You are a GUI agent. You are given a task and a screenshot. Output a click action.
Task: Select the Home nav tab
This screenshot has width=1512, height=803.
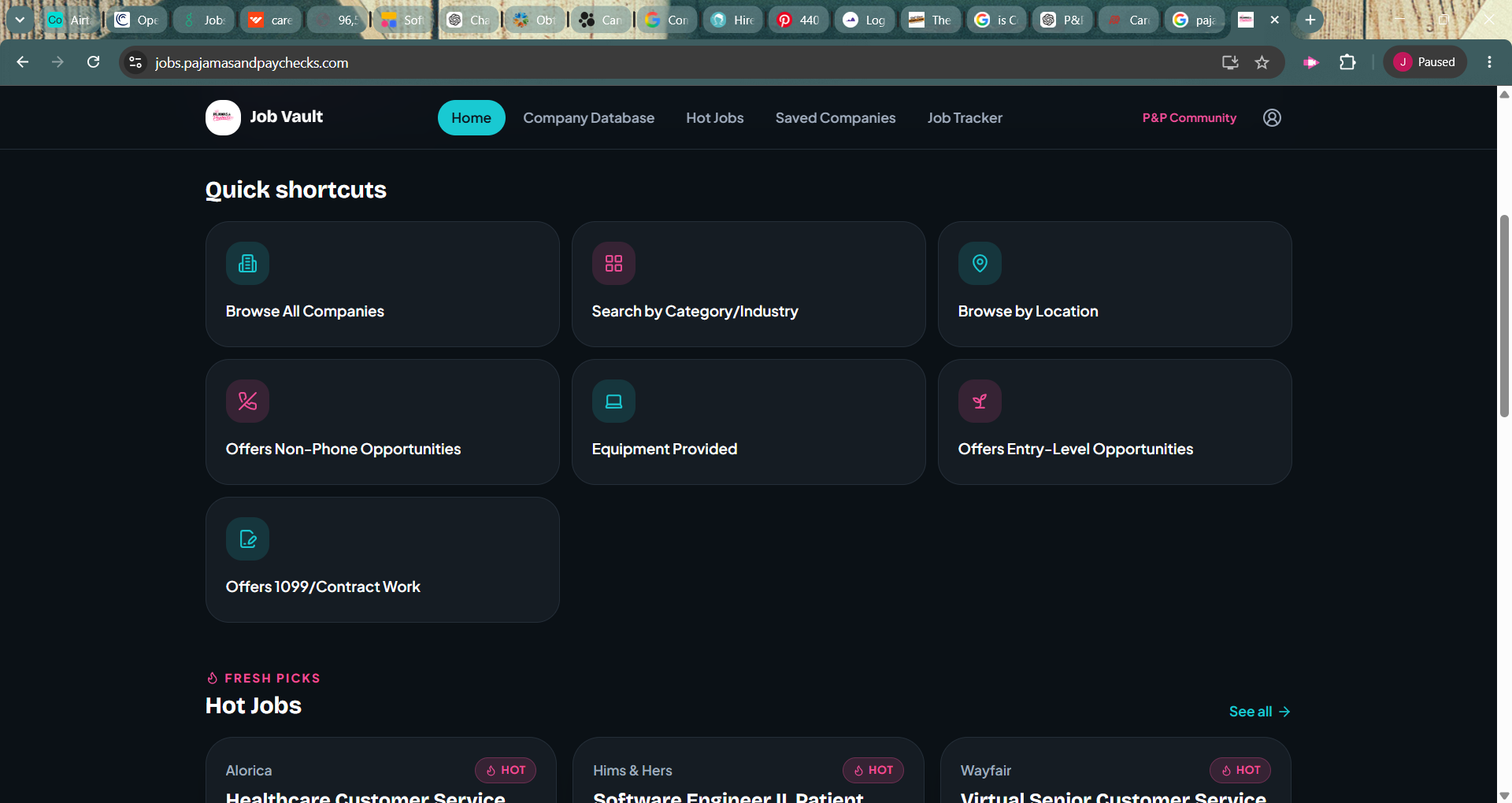[471, 117]
